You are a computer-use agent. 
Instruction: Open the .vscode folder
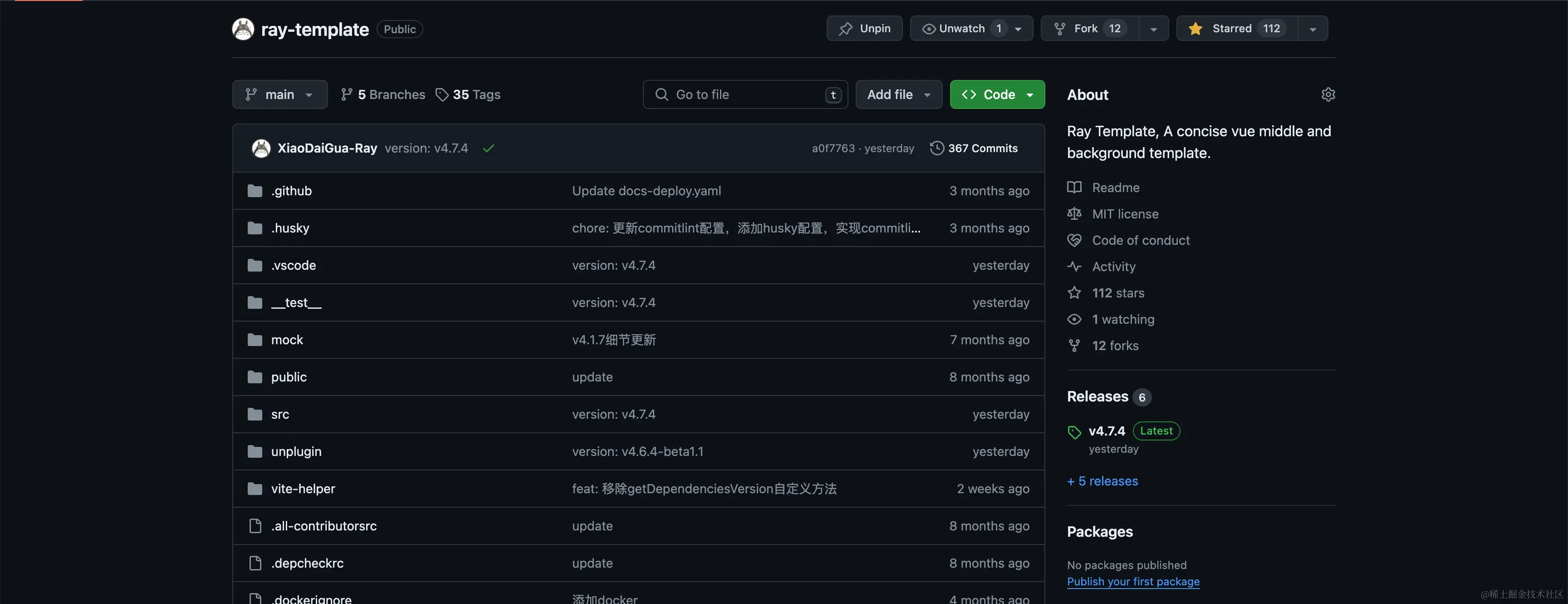coord(293,265)
